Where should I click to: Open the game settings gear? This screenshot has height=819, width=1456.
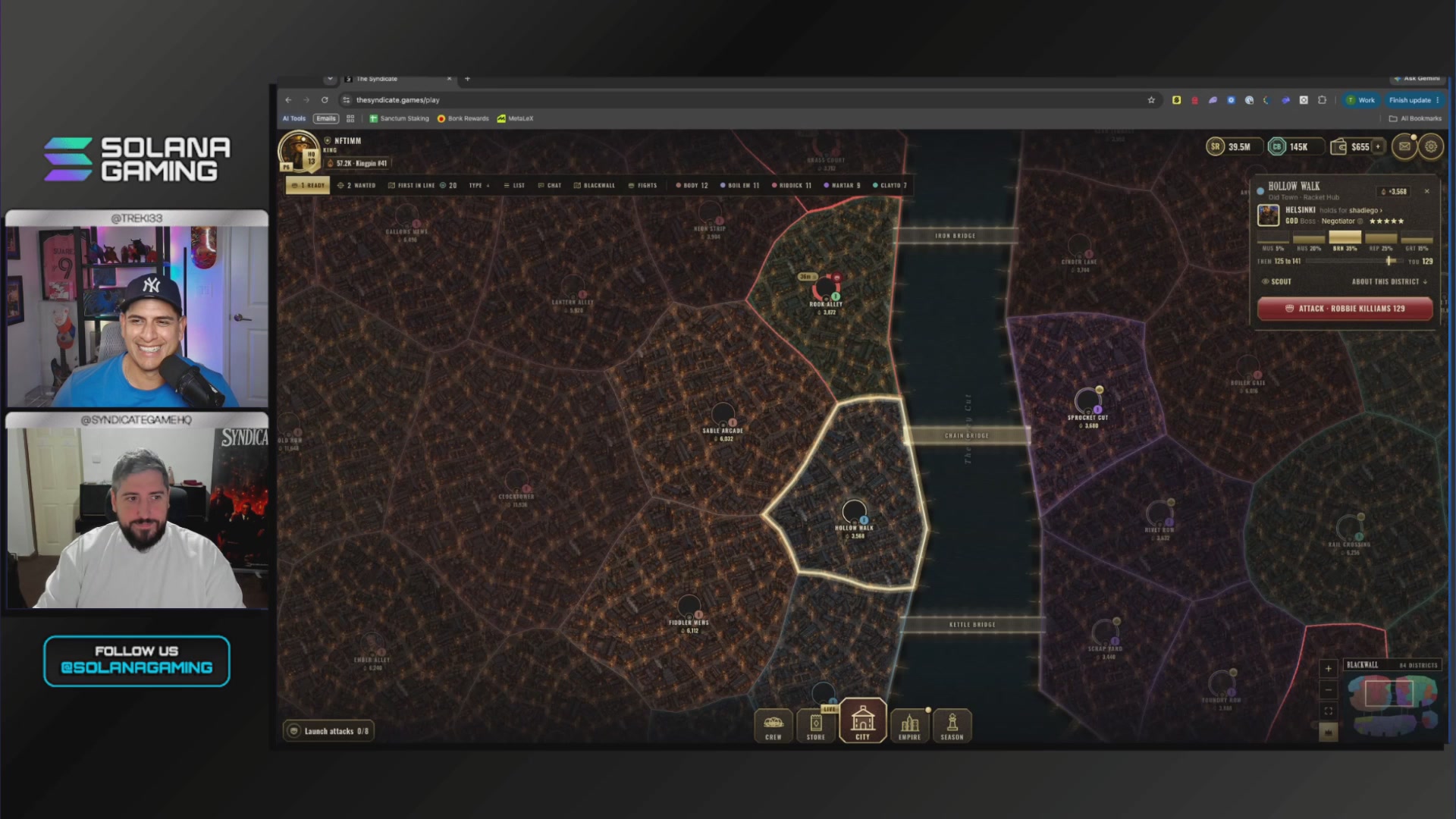[x=1431, y=146]
